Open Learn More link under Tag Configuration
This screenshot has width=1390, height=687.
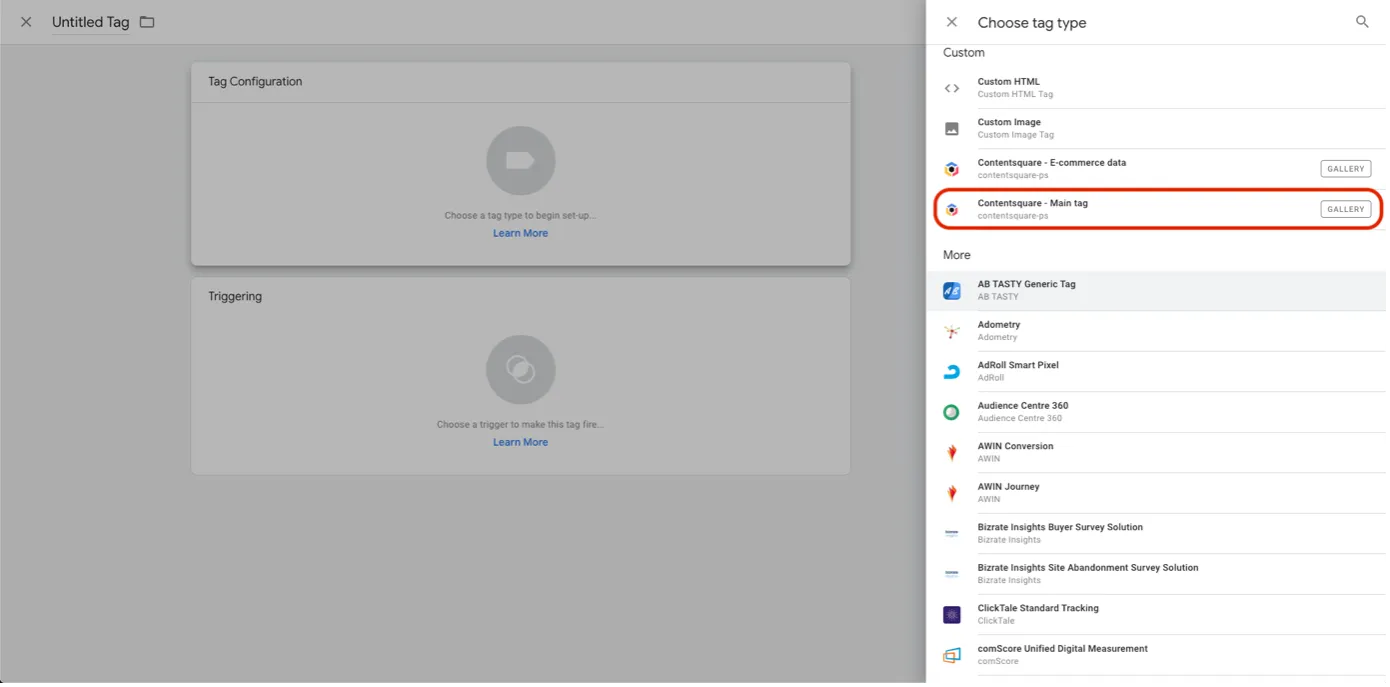point(520,233)
